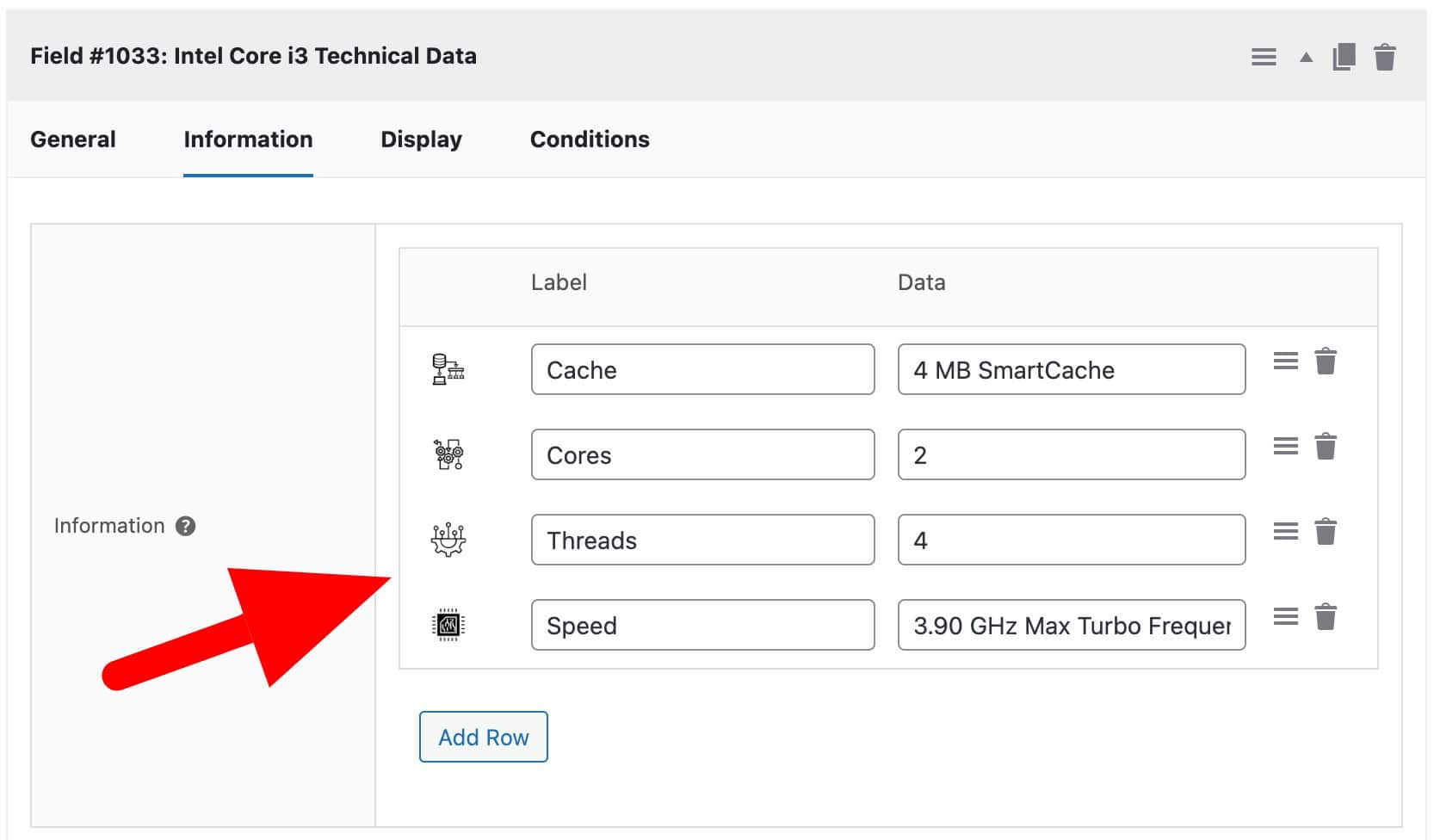Switch to the Information tab

[248, 139]
